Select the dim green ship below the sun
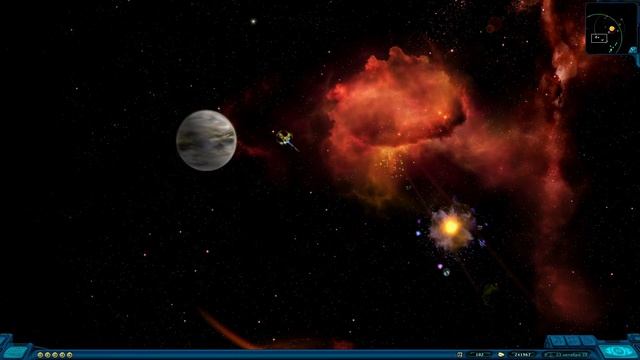 pos(489,293)
